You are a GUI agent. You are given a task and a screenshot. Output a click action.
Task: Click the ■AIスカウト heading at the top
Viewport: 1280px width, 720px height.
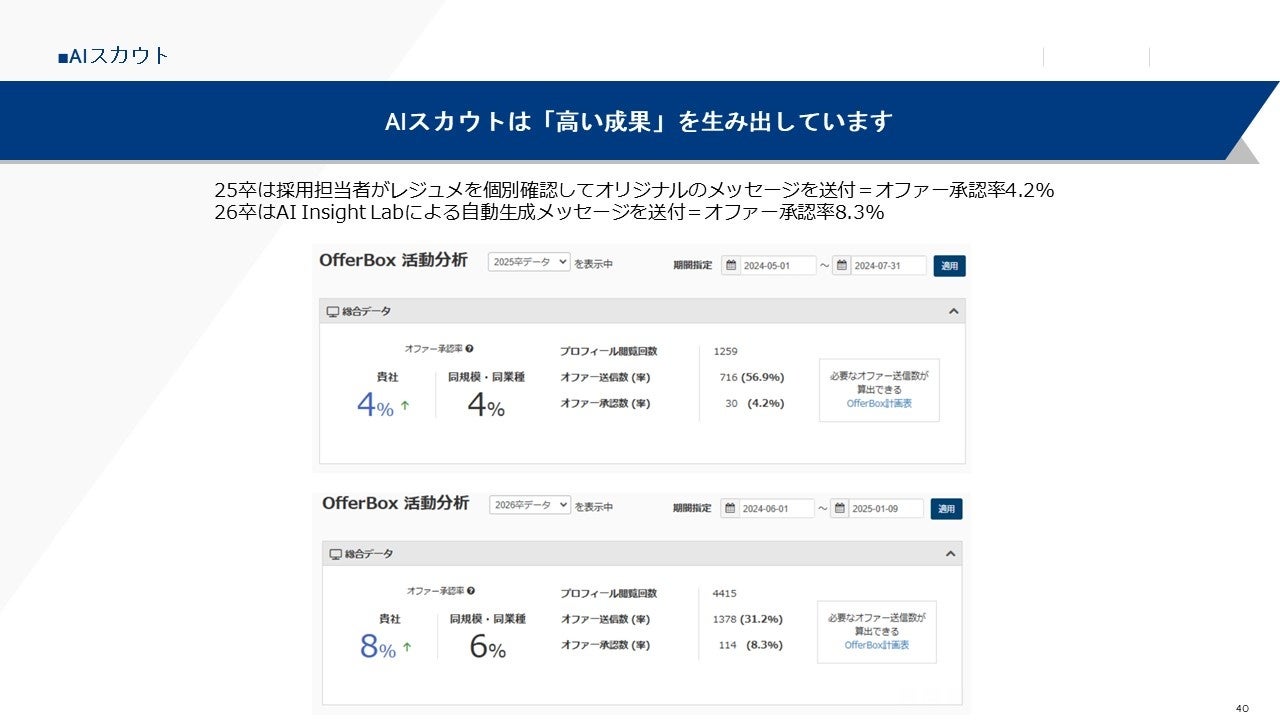(114, 56)
